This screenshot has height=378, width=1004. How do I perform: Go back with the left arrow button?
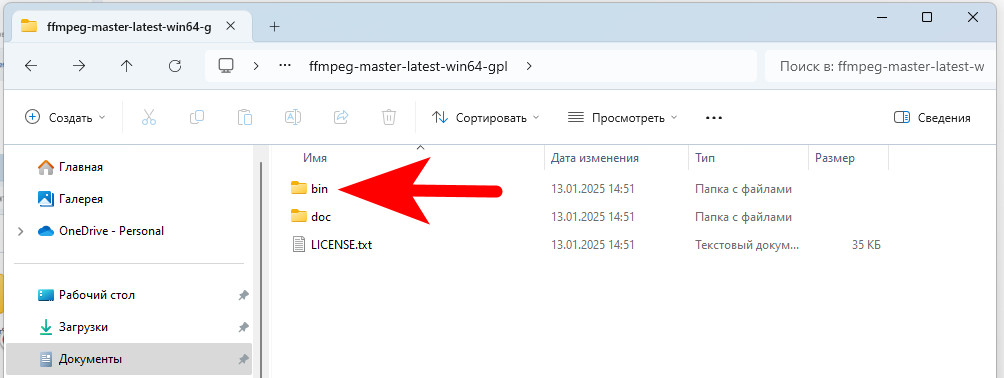pos(31,66)
